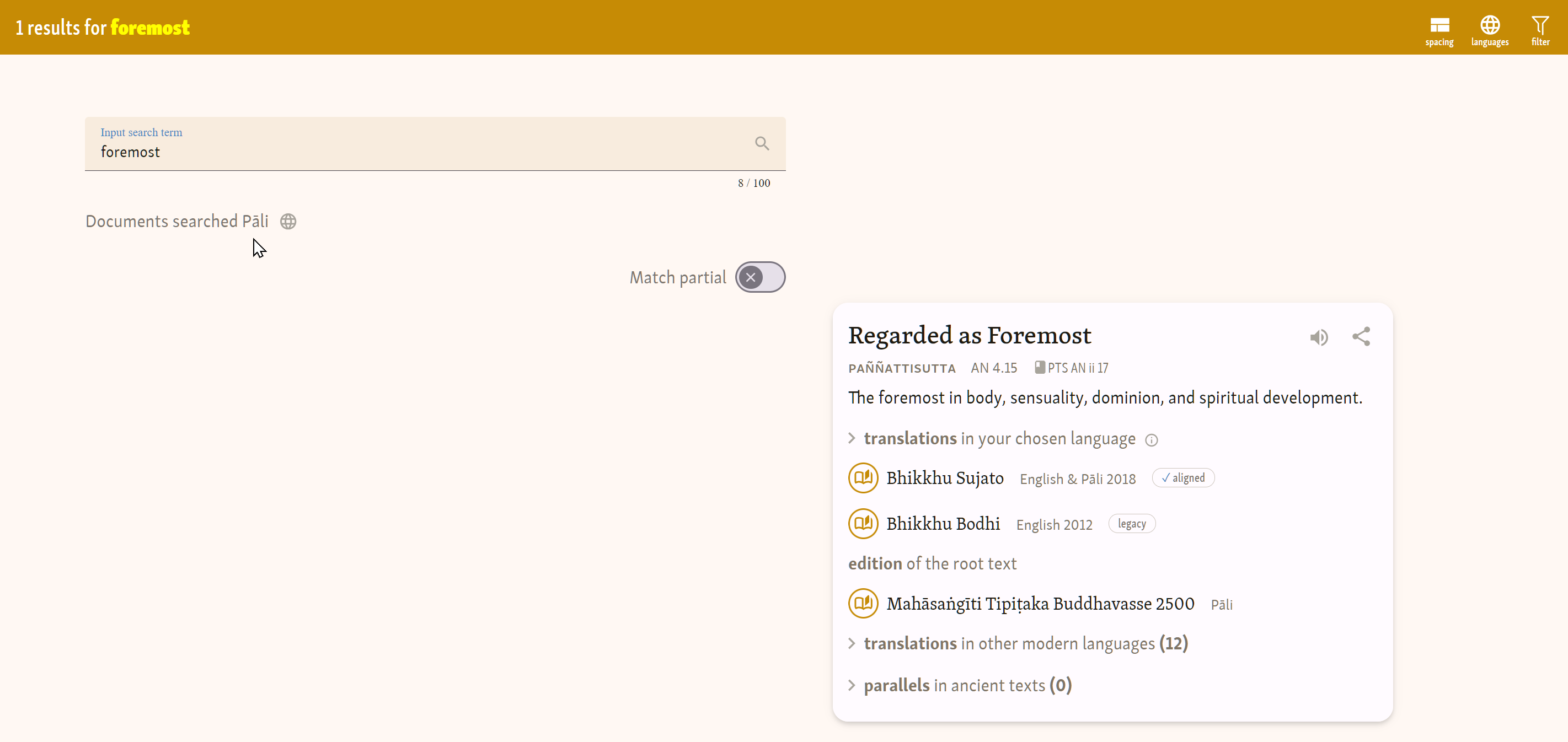The image size is (1568, 742).
Task: Click the info icon next to chosen language
Action: (x=1151, y=440)
